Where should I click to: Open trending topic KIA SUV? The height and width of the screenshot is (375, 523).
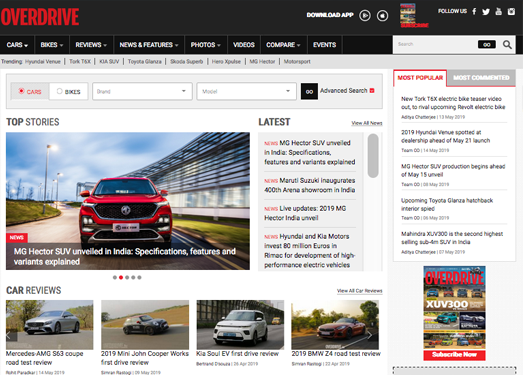click(109, 61)
